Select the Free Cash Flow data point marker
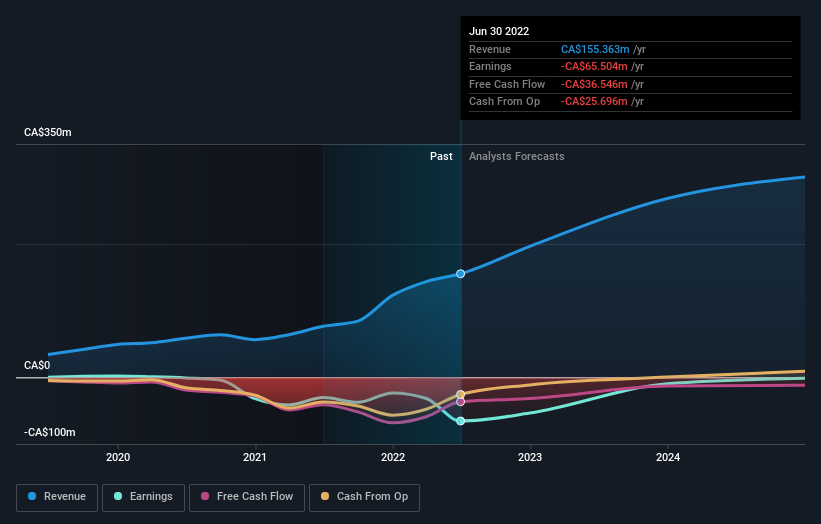Image resolution: width=821 pixels, height=524 pixels. coord(460,402)
